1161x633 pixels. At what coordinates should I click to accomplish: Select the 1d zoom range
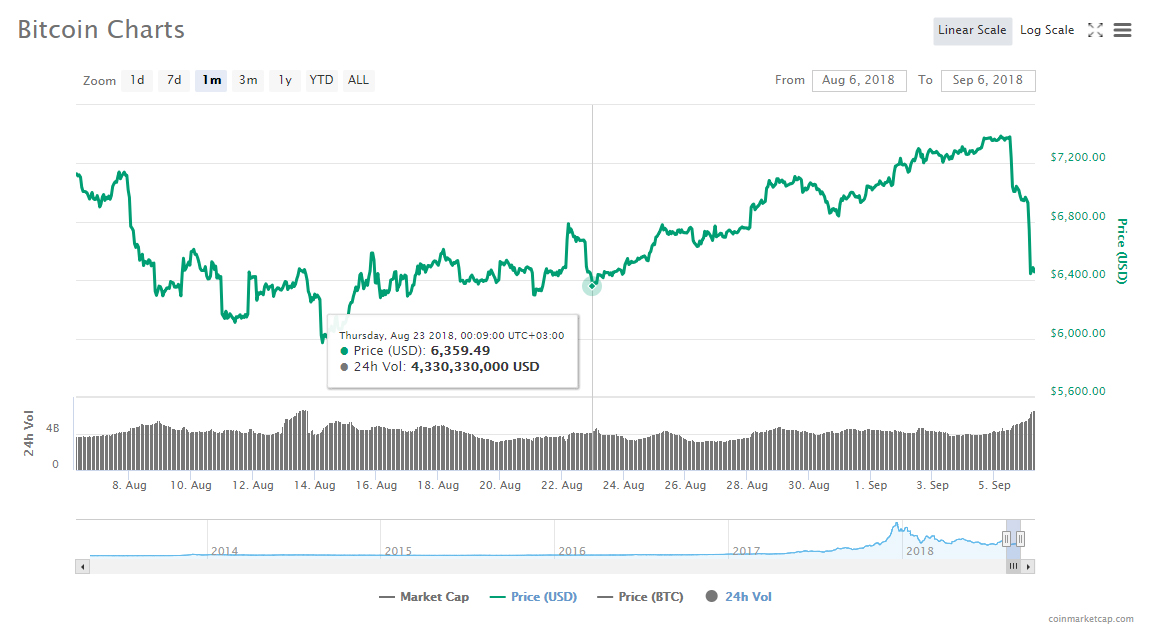tap(137, 80)
